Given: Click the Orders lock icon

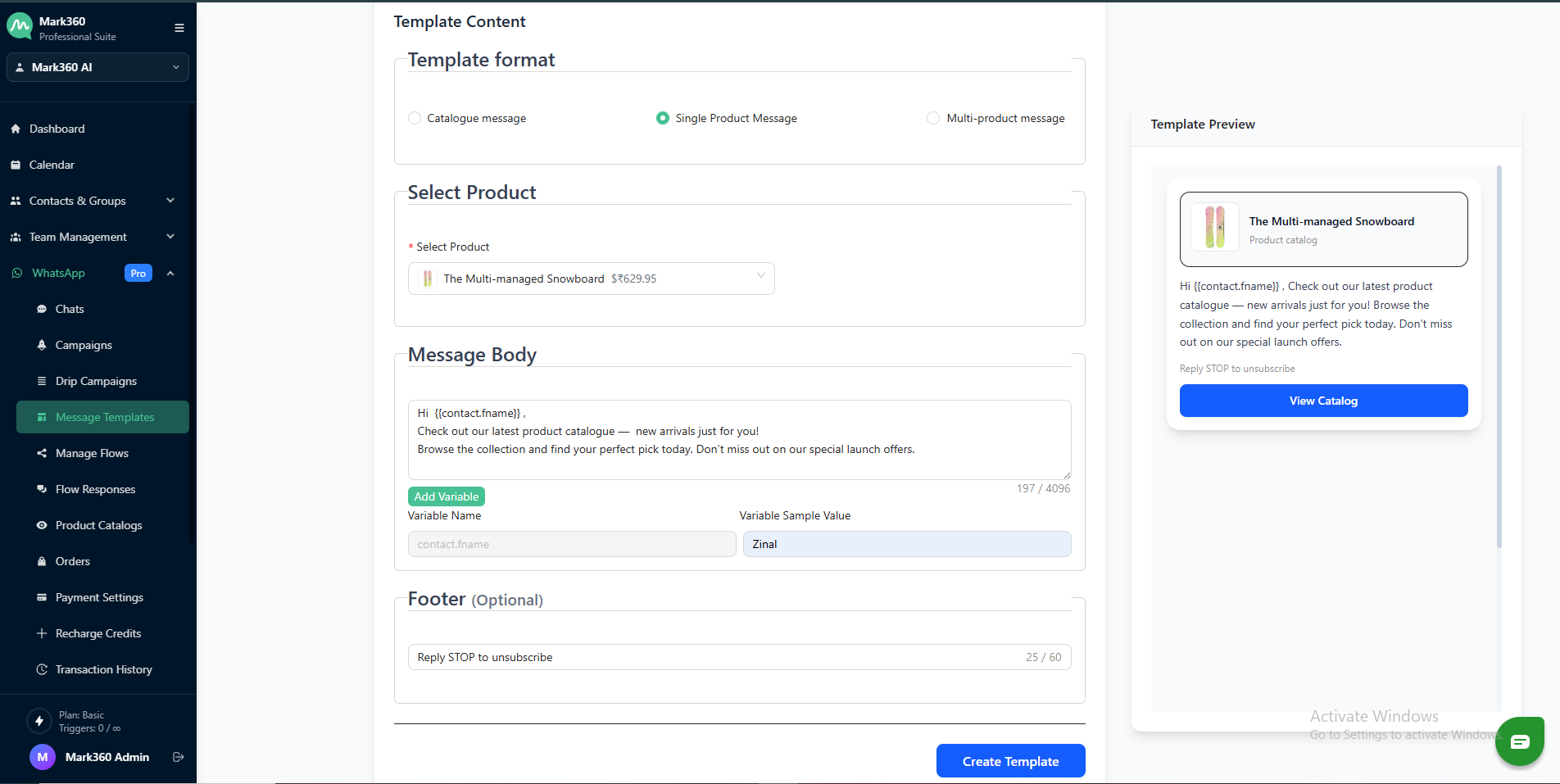Looking at the screenshot, I should [42, 561].
